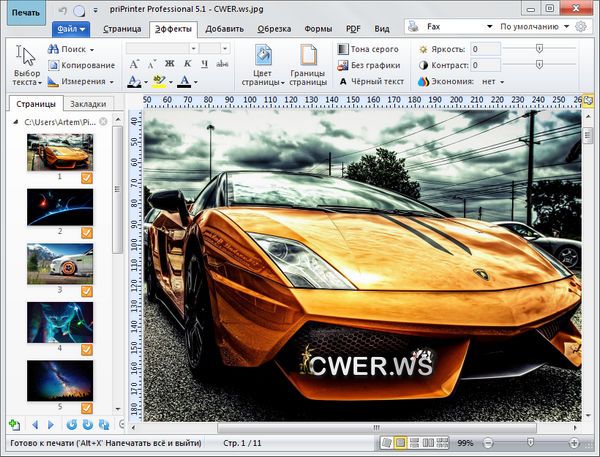Image resolution: width=600 pixels, height=457 pixels.
Task: Click the settings gear icon near printer selector
Action: (581, 26)
